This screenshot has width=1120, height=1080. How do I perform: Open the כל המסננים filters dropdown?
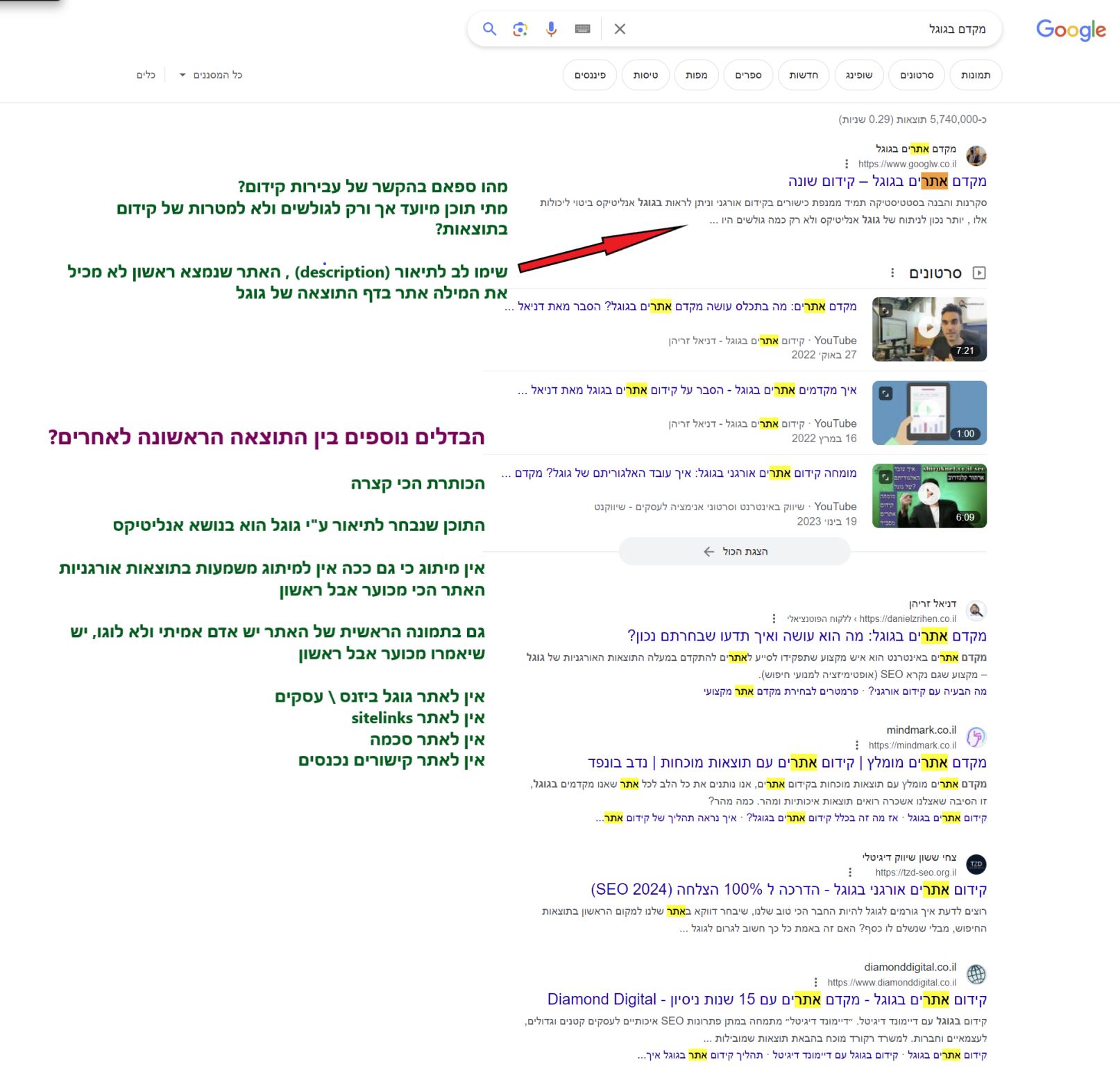click(x=210, y=75)
